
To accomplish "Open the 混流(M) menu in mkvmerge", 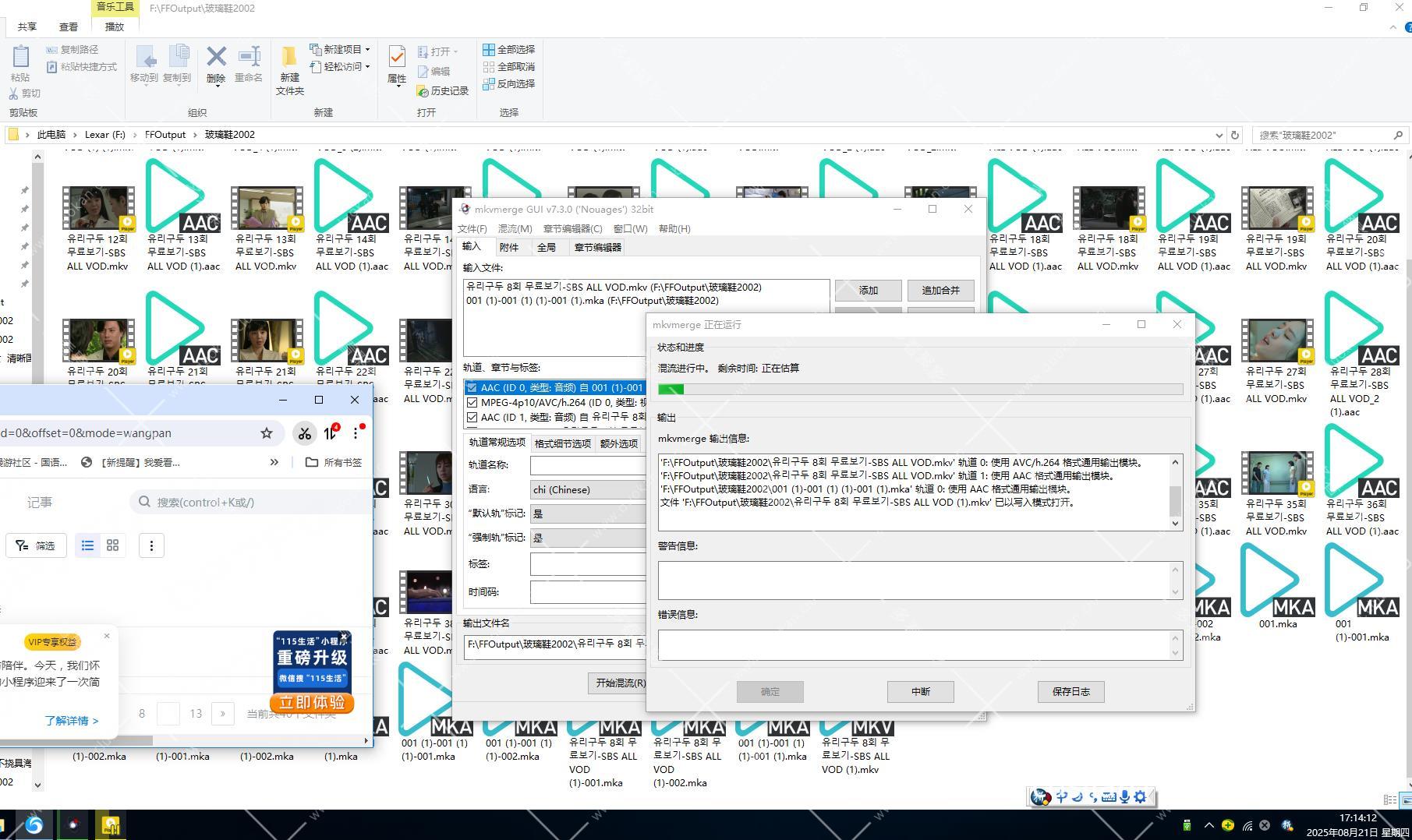I will tap(515, 228).
